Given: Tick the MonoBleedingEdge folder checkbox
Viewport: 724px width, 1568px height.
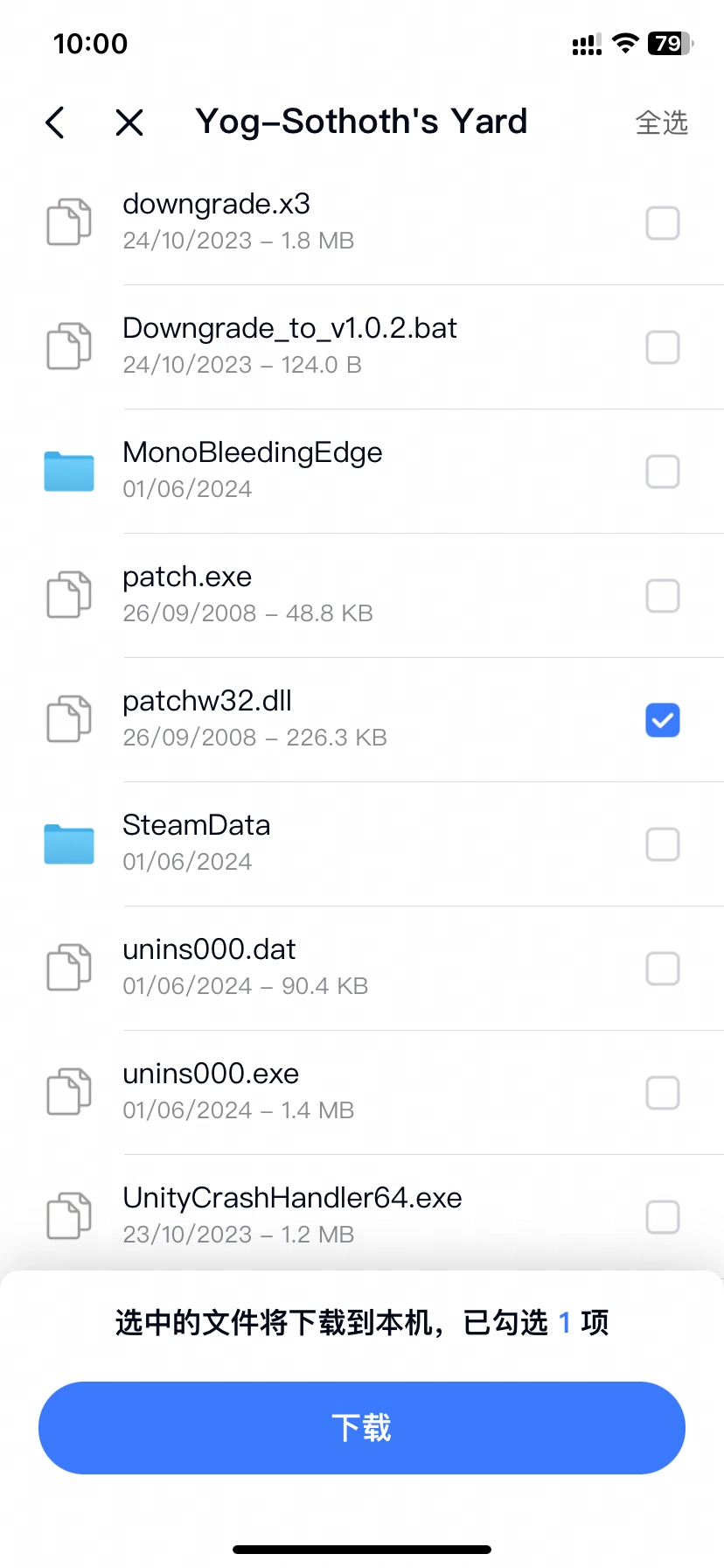Looking at the screenshot, I should click(x=662, y=472).
